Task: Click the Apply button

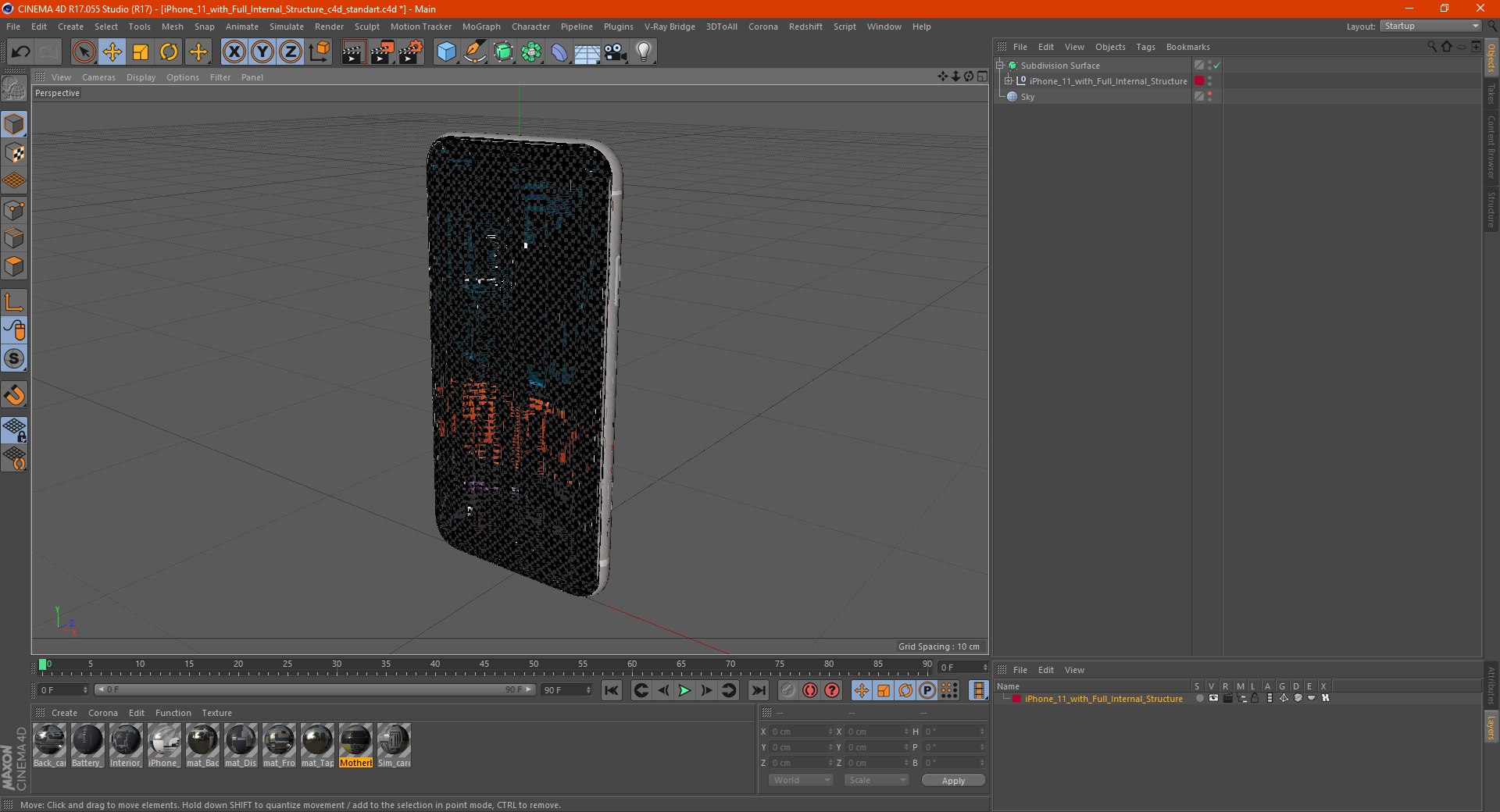Action: tap(953, 781)
